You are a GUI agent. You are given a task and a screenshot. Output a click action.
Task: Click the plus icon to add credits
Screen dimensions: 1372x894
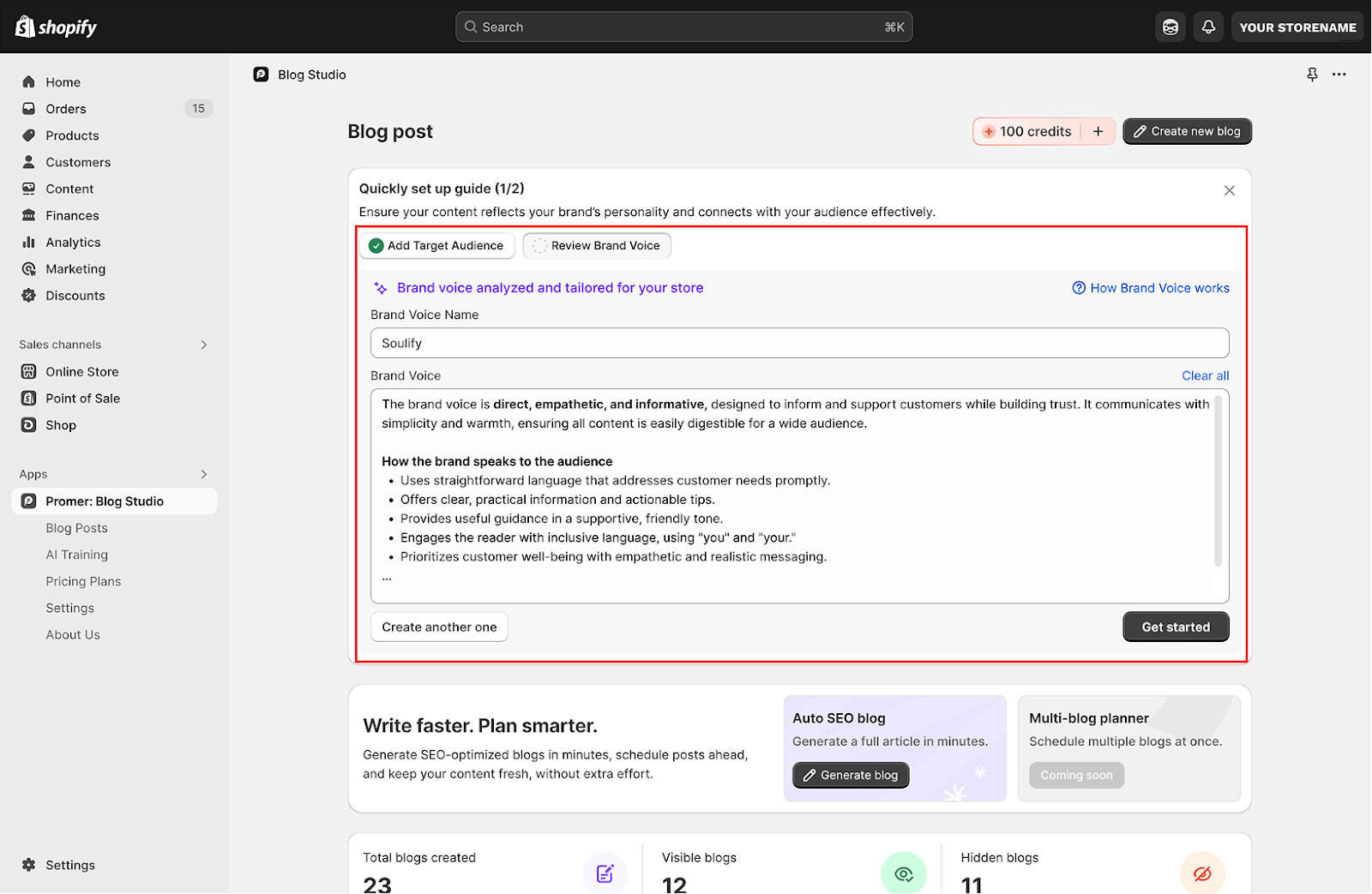coord(1098,131)
